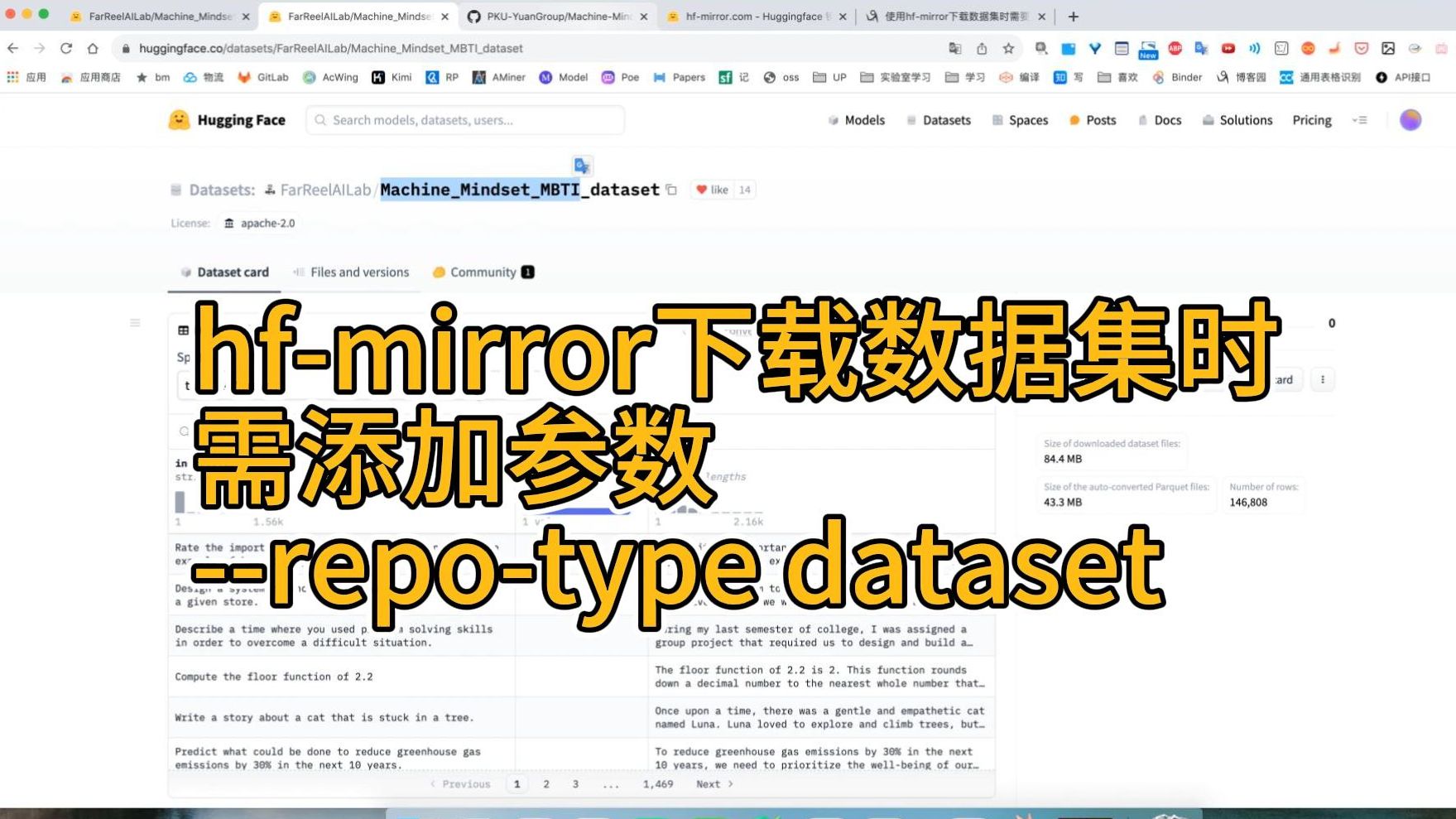
Task: Bookmark this page with the star icon
Action: tap(1008, 49)
